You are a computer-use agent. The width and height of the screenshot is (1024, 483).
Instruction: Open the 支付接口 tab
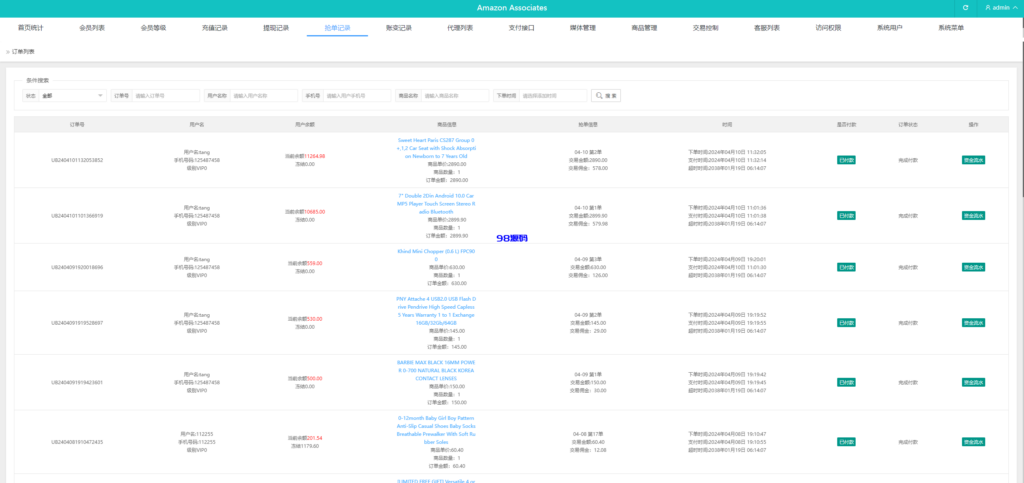(522, 28)
